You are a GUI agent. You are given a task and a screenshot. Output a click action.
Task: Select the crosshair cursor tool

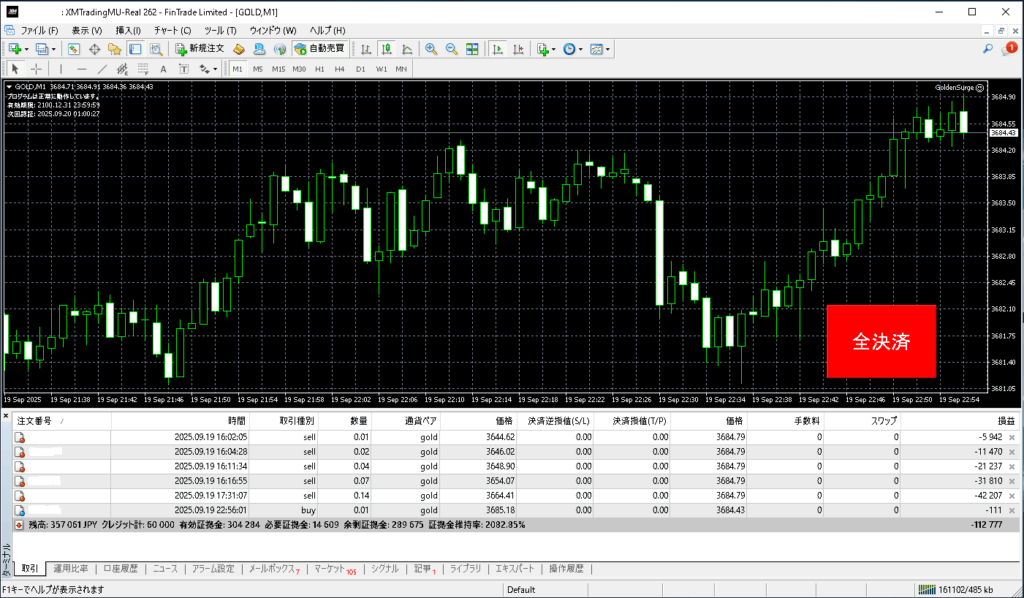point(37,69)
